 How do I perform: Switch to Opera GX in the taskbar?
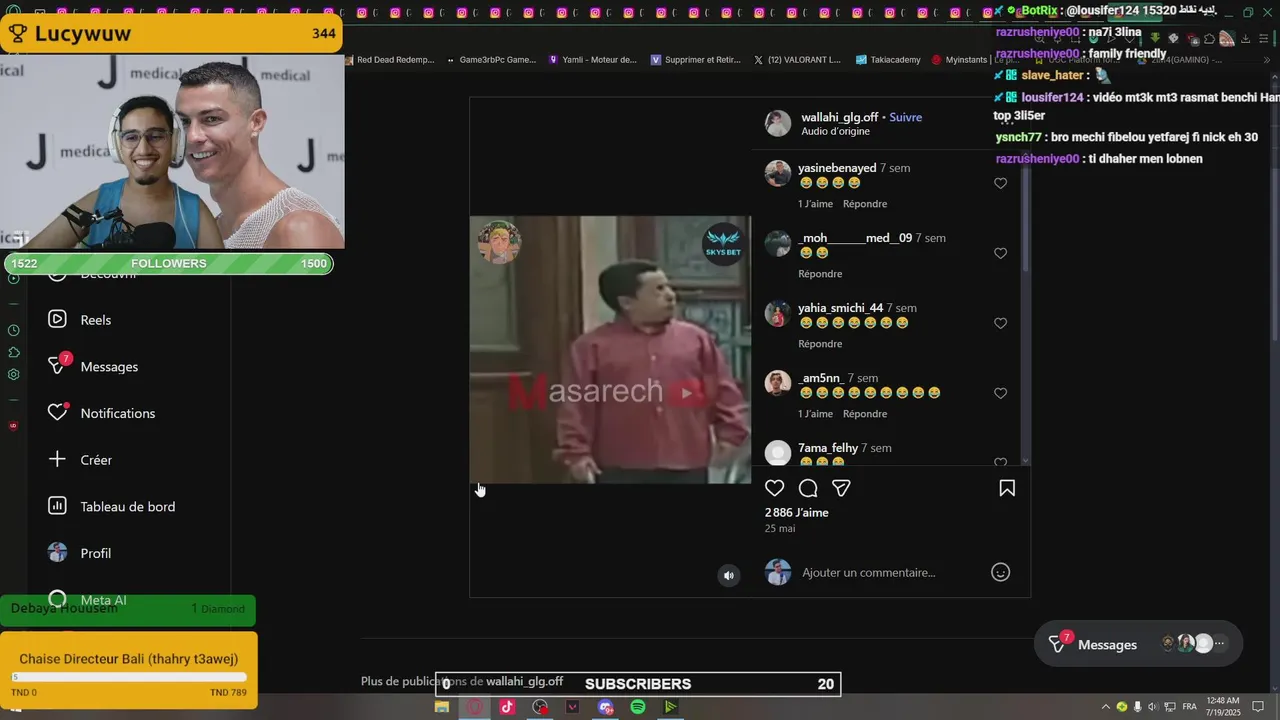[x=475, y=707]
